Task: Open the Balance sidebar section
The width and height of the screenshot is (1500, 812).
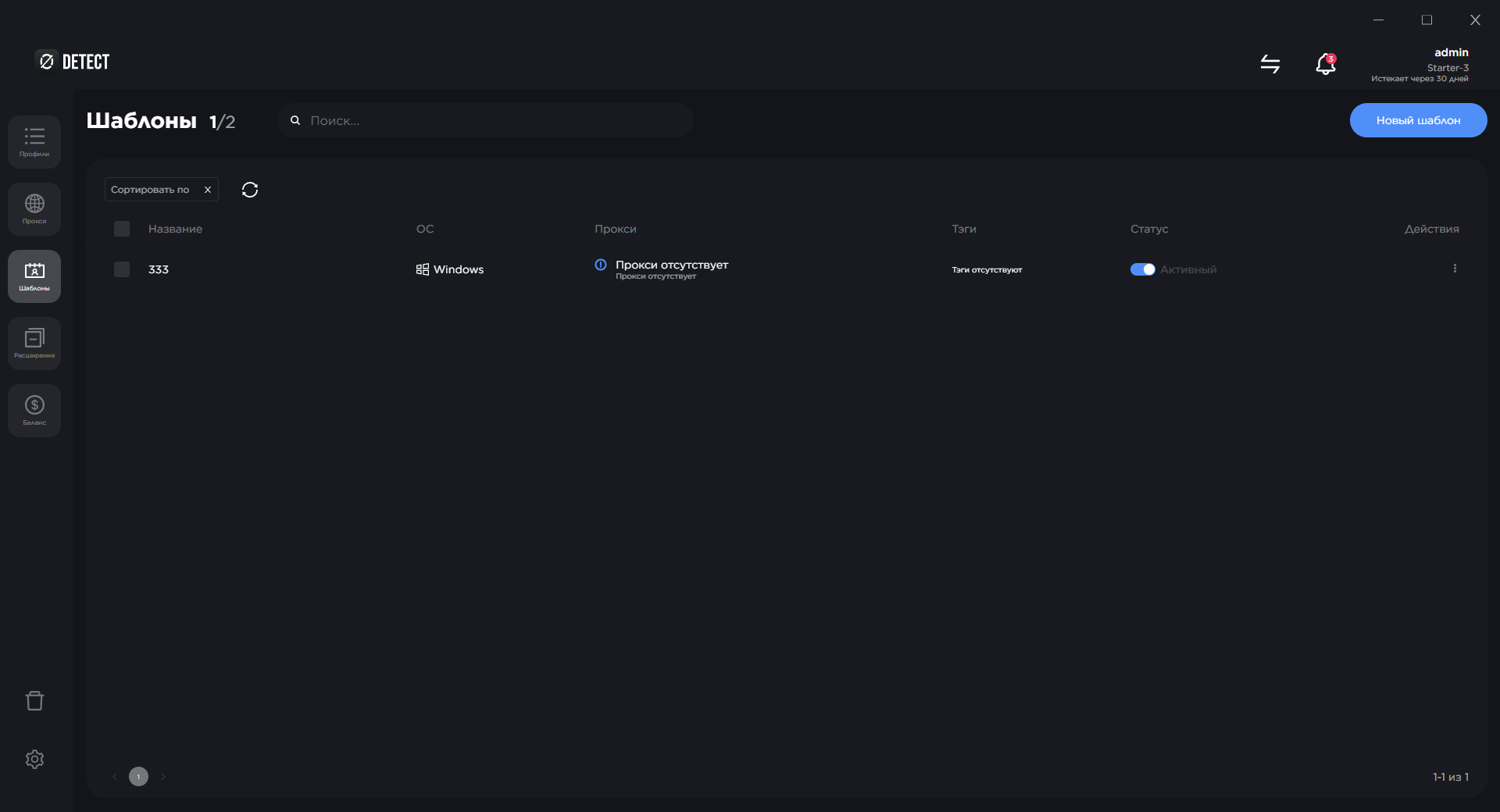Action: 34,411
